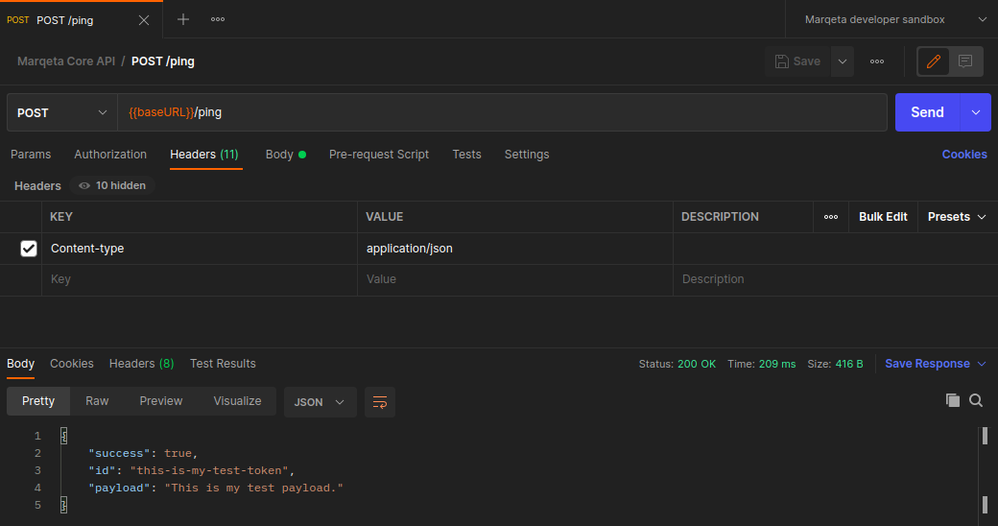Viewport: 998px width, 526px height.
Task: Uncheck the Content-type header checkbox
Action: pos(29,249)
